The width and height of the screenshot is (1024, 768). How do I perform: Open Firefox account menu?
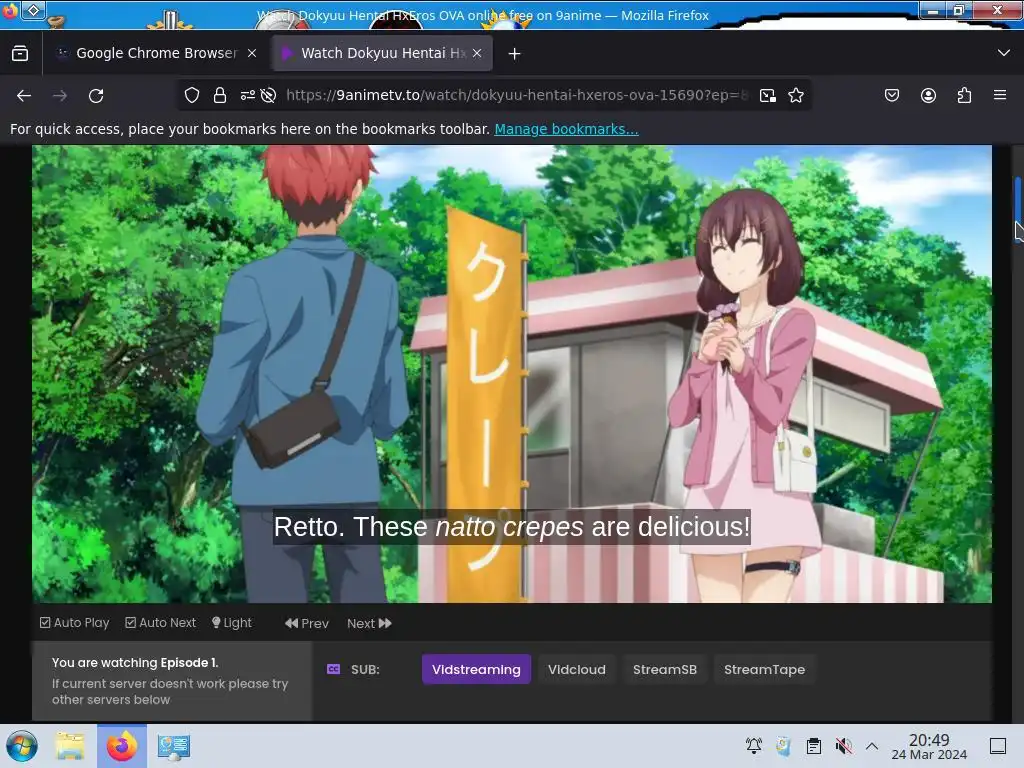point(928,95)
